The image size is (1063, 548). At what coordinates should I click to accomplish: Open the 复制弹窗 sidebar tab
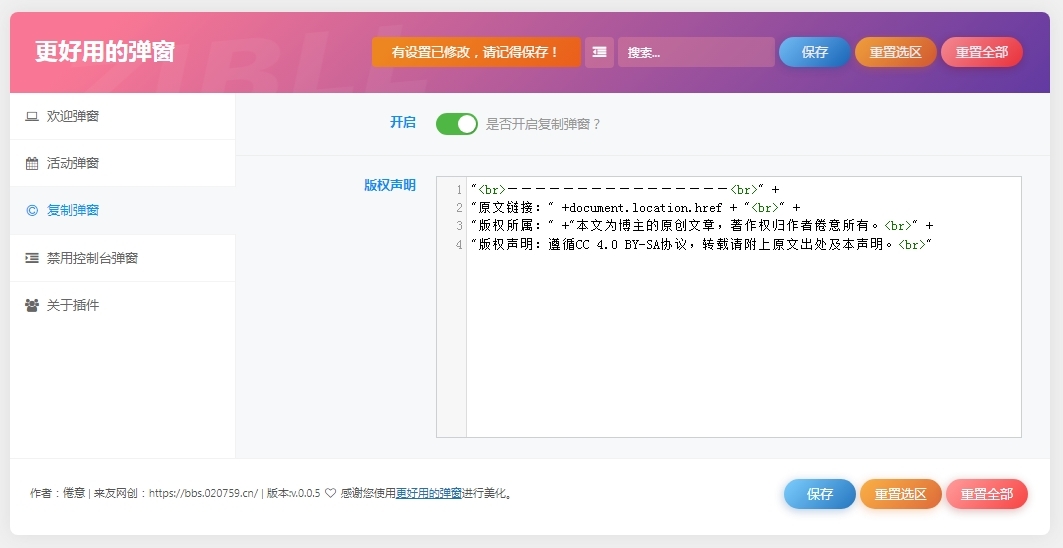73,210
